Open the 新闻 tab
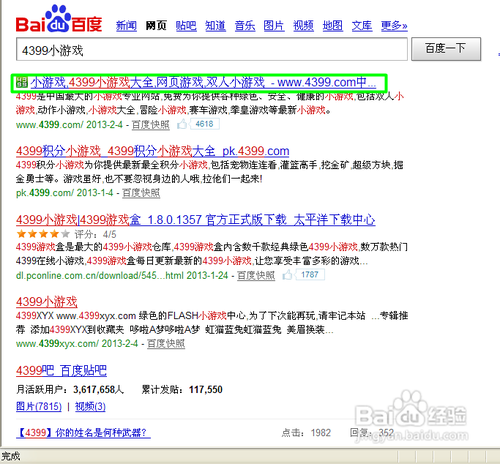Image resolution: width=500 pixels, height=464 pixels. [126, 26]
